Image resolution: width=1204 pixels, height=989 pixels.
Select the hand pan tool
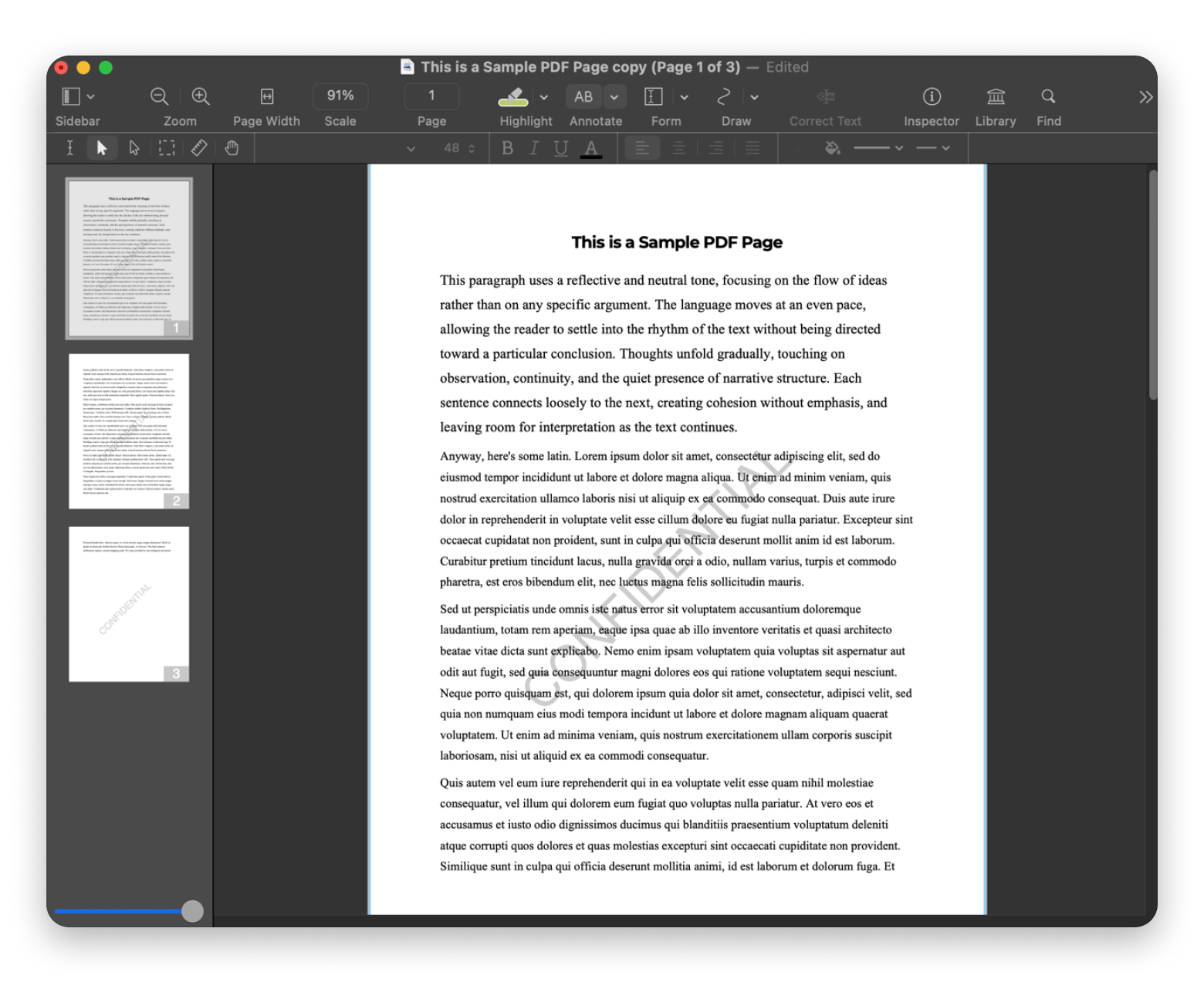[231, 147]
